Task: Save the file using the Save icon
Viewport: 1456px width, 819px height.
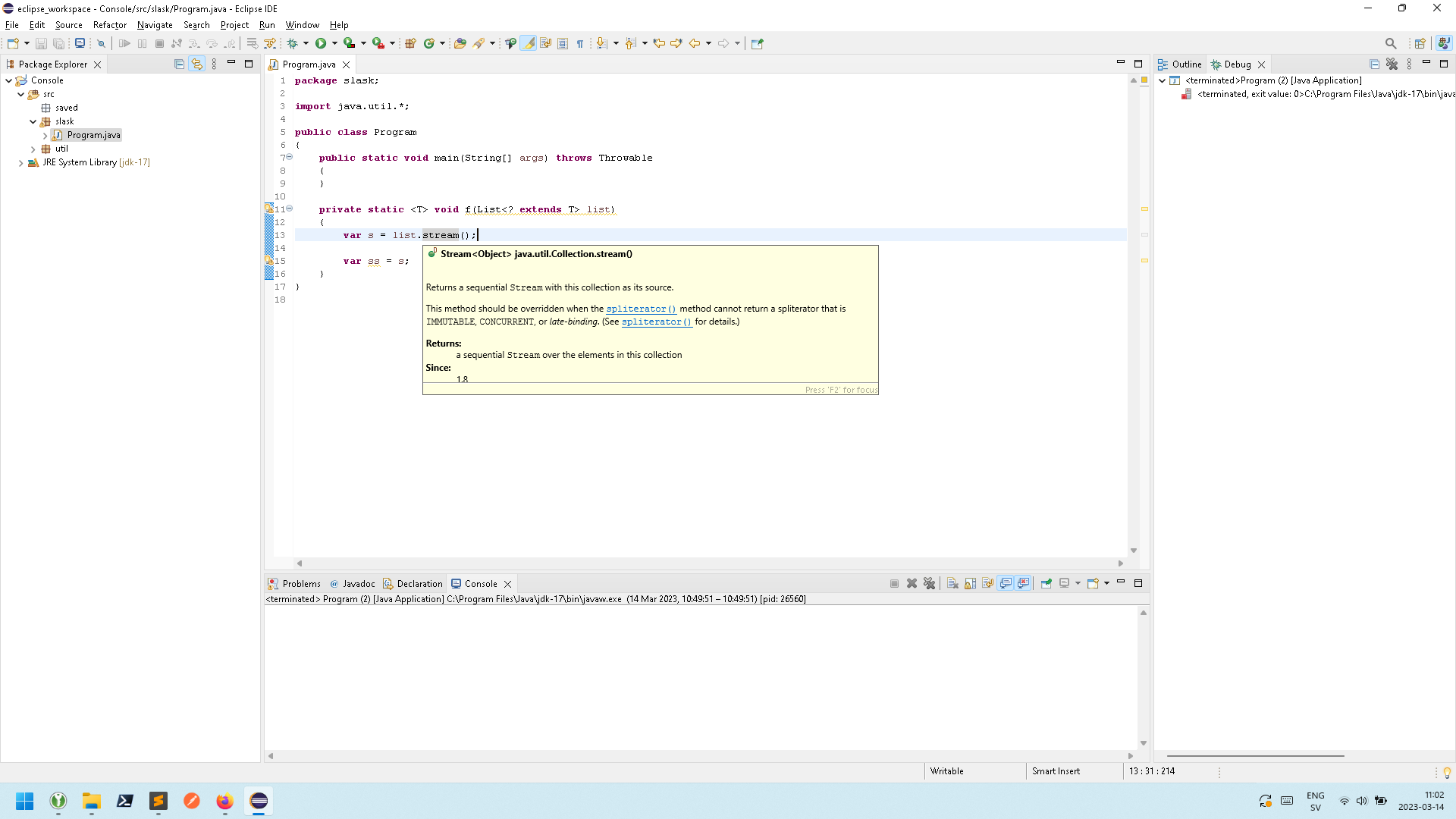Action: click(40, 43)
